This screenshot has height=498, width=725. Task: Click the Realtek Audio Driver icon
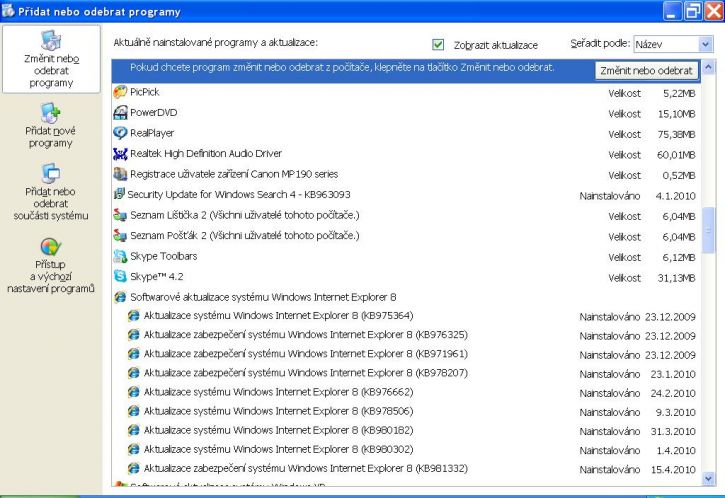[120, 154]
